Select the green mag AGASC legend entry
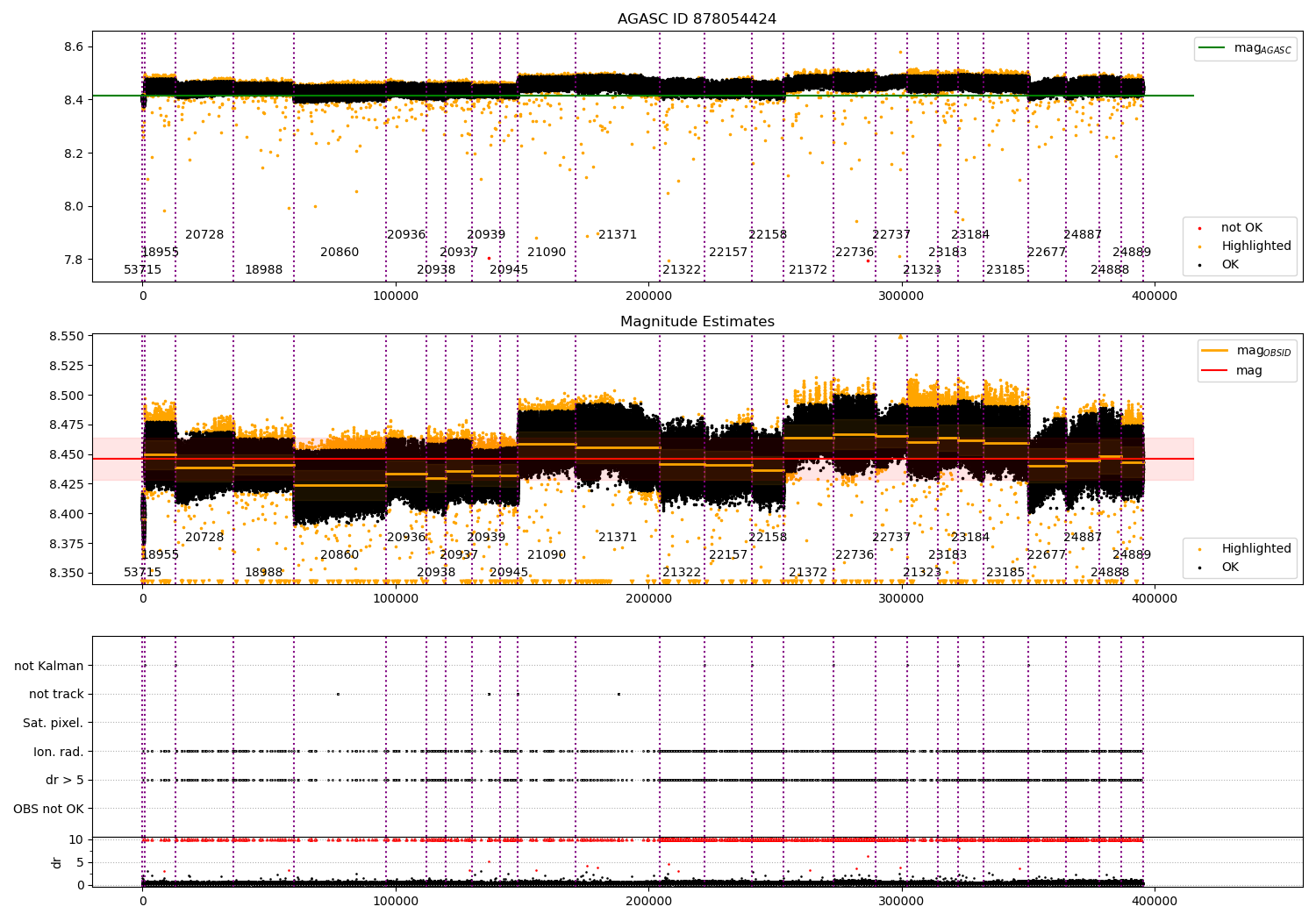Image resolution: width=1316 pixels, height=921 pixels. [x=1245, y=48]
